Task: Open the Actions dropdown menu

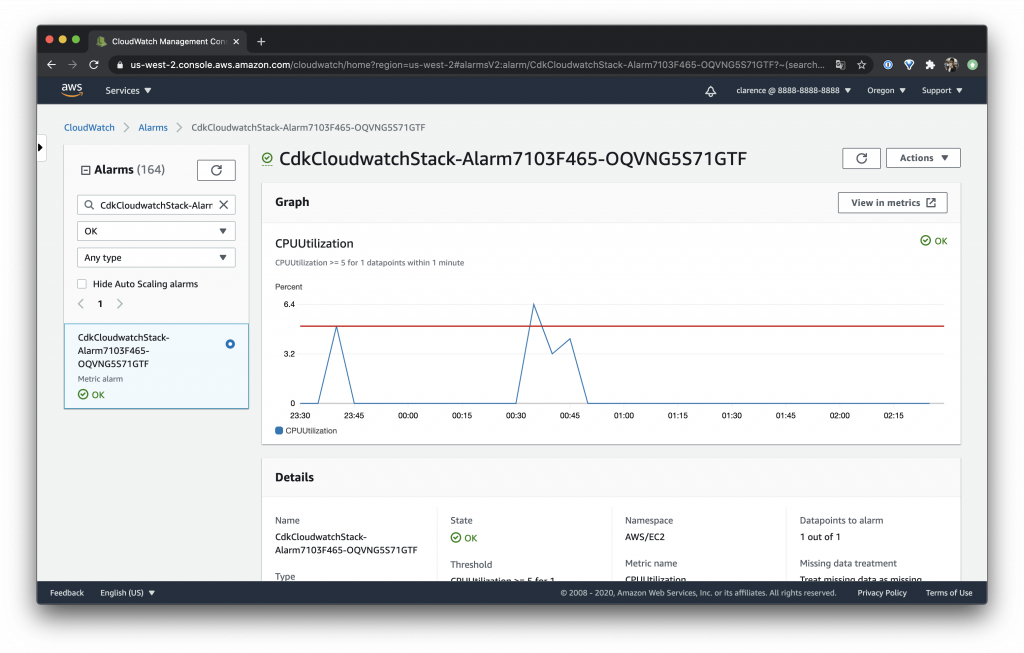Action: (x=923, y=158)
